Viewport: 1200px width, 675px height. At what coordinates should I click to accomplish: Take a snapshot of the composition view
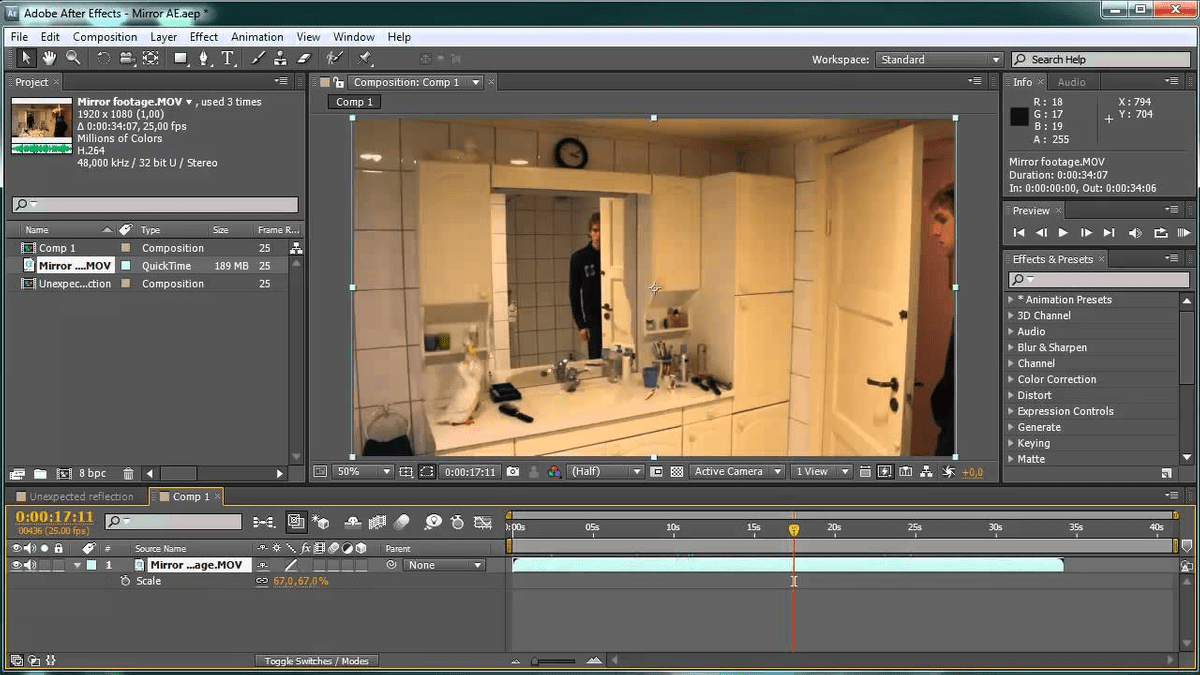(513, 471)
